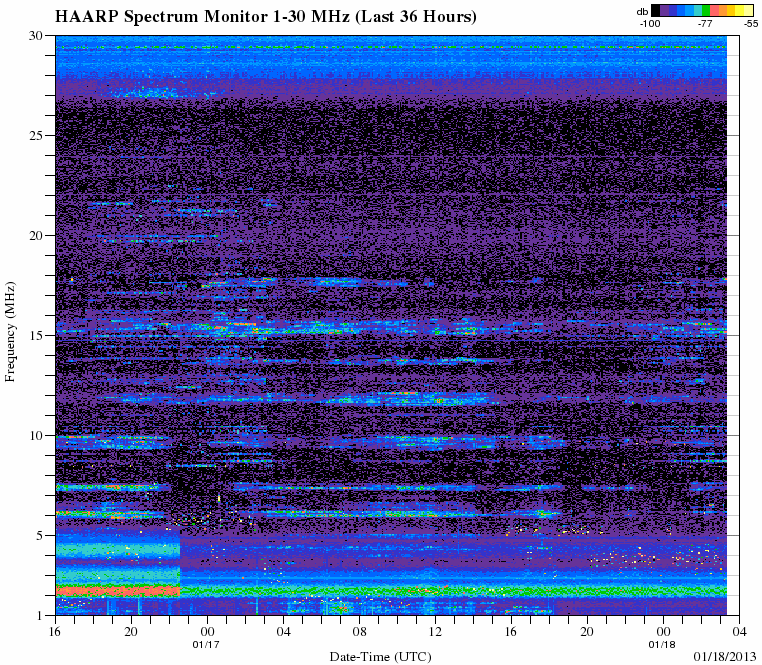Click the '01/18/2013' date stamp
Viewport: 762px width, 665px height.
pos(725,657)
